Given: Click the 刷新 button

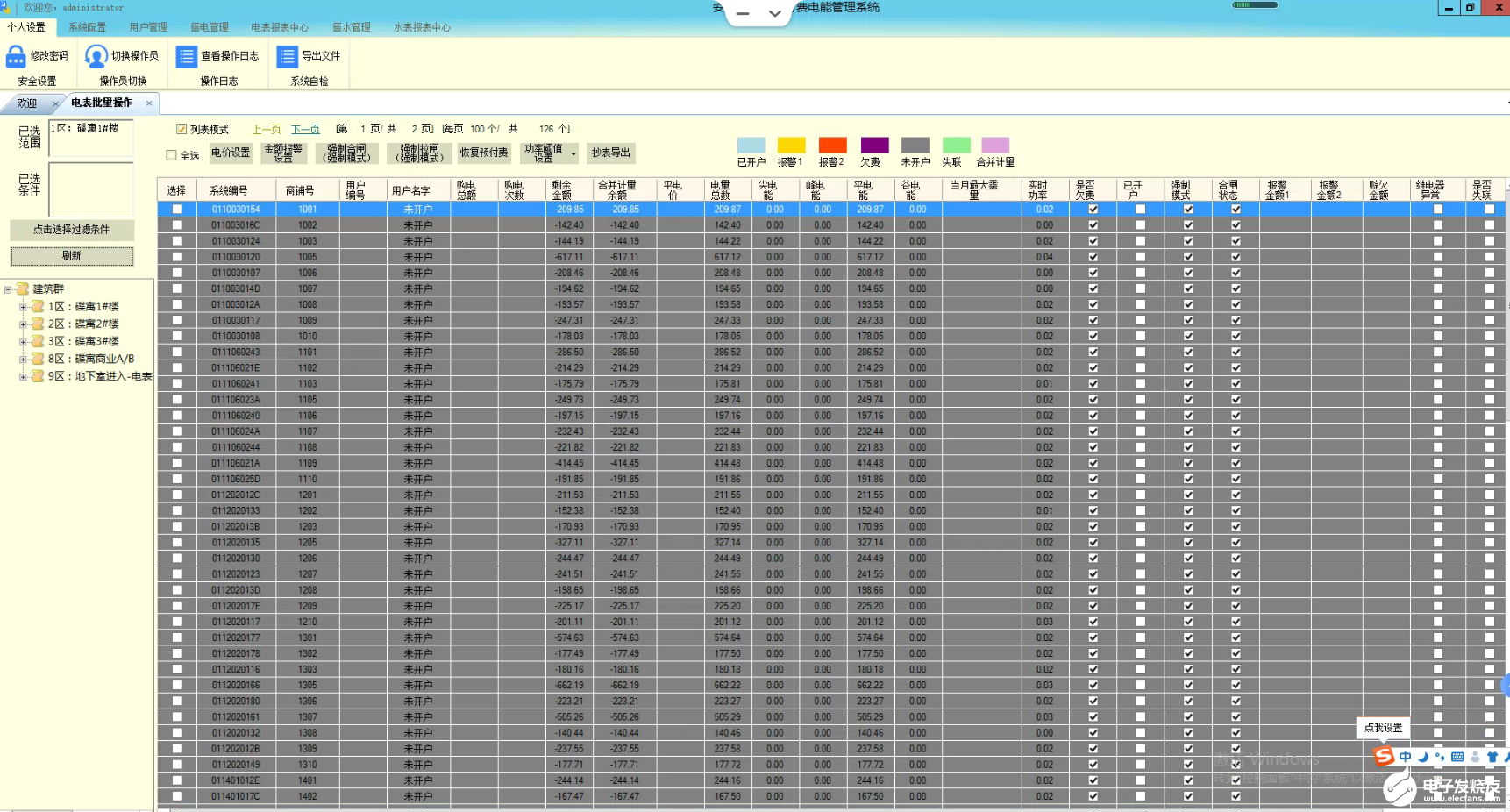Looking at the screenshot, I should 72,256.
